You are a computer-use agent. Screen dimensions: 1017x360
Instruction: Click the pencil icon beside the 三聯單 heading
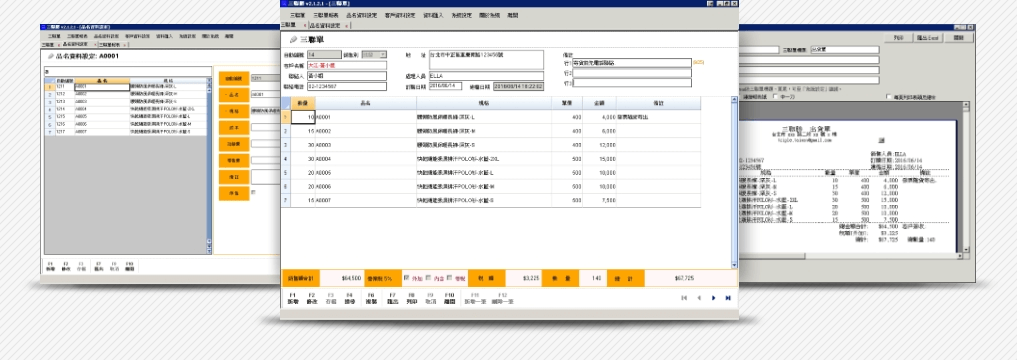pyautogui.click(x=293, y=40)
